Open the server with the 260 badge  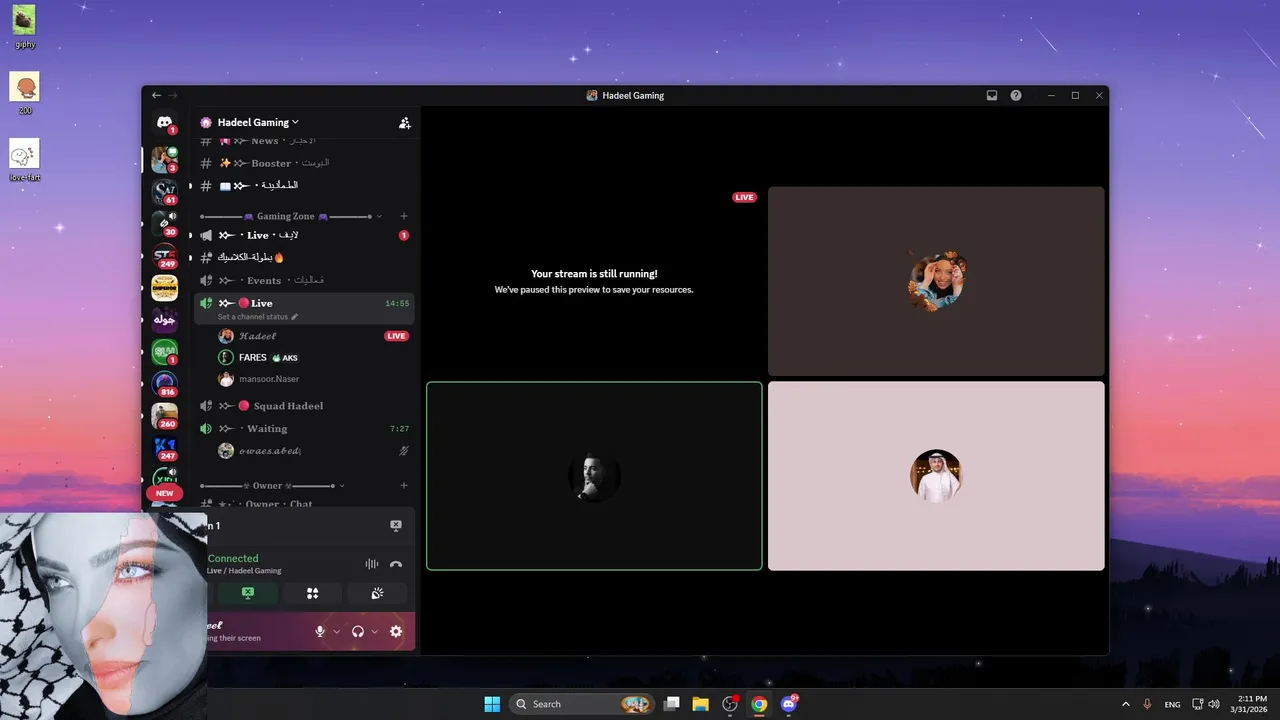[165, 417]
